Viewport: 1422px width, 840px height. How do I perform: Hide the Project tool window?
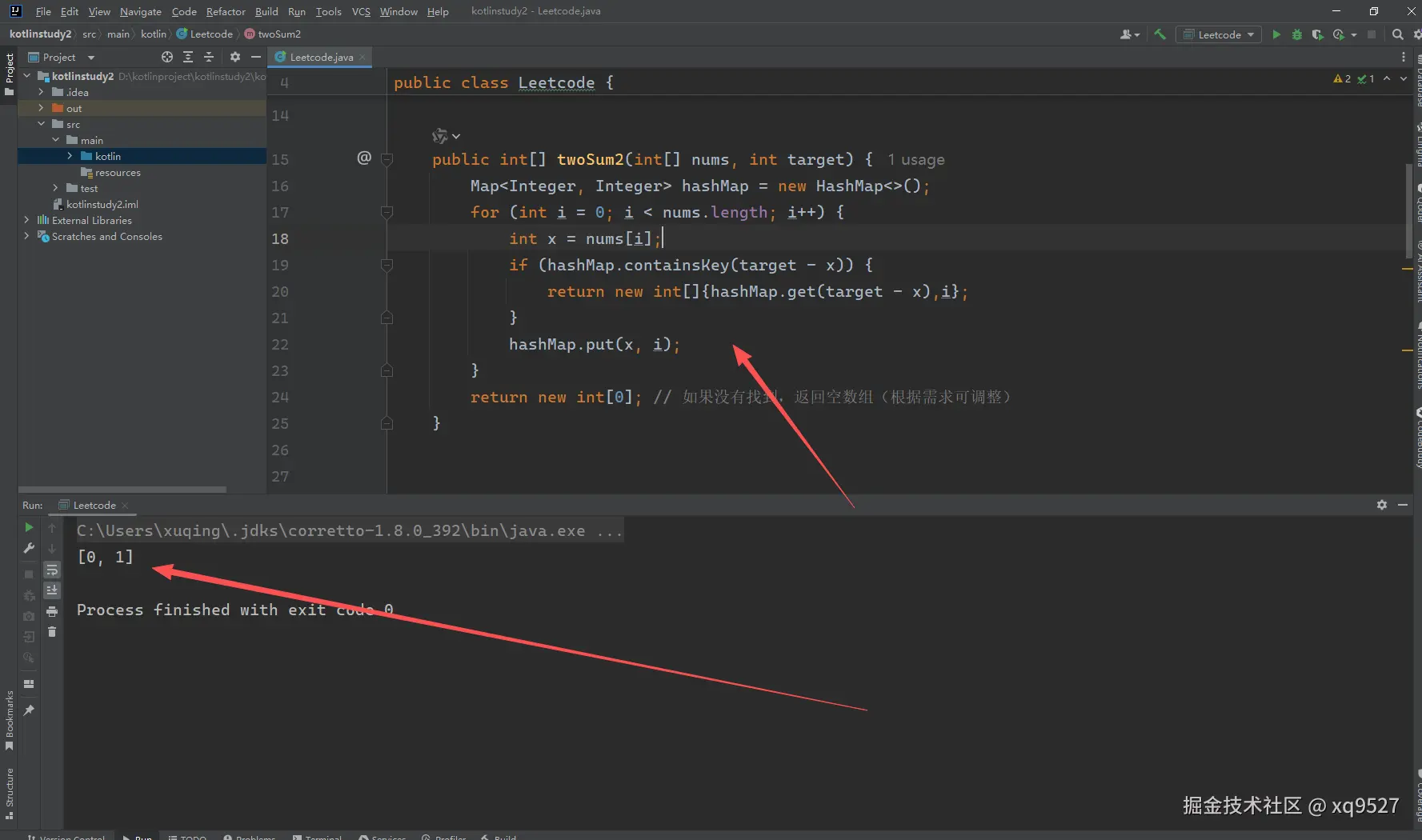(x=256, y=57)
